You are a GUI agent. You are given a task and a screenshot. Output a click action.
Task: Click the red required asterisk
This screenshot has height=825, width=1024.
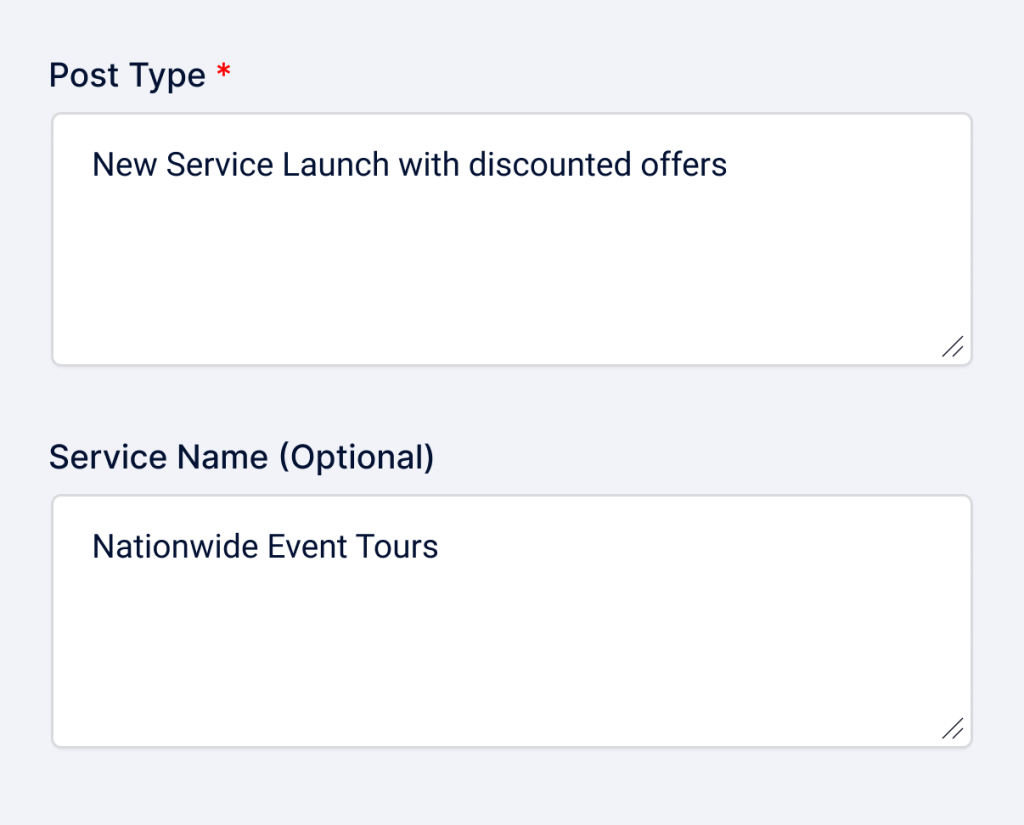223,73
